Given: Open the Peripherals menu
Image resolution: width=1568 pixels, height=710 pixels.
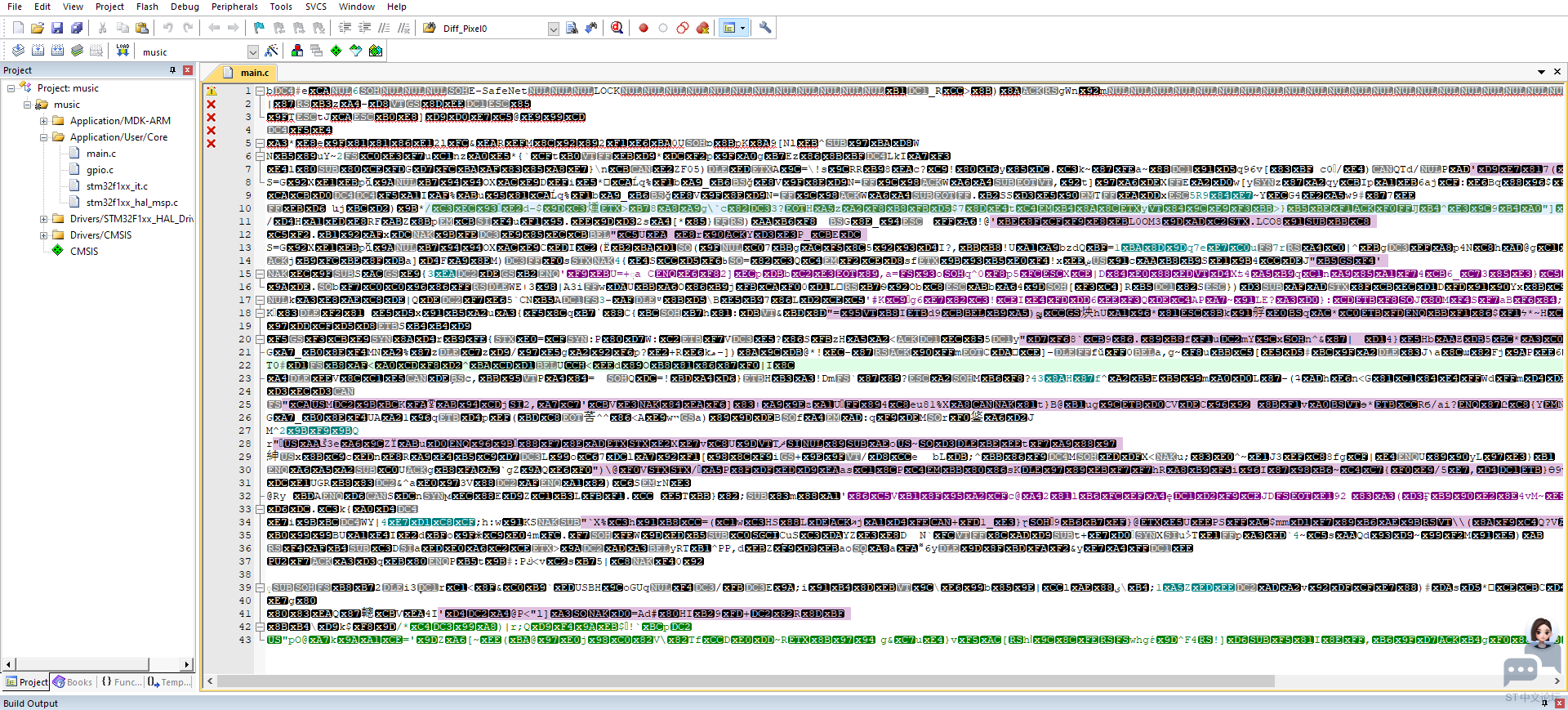Looking at the screenshot, I should click(234, 7).
